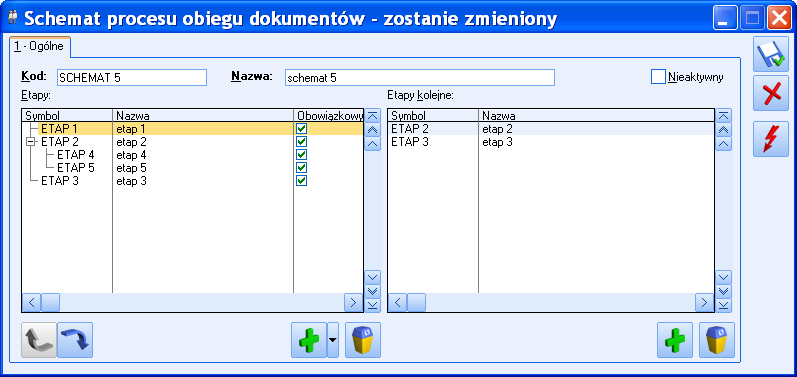797x377 pixels.
Task: Click the right arrow of the Etapy kolejne horizontal scrollbar
Action: pos(704,303)
